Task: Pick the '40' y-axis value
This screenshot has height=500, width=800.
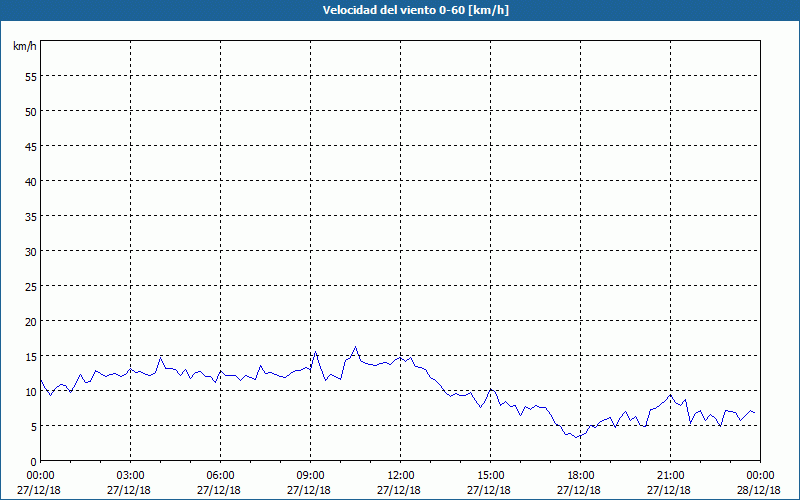Action: click(31, 181)
